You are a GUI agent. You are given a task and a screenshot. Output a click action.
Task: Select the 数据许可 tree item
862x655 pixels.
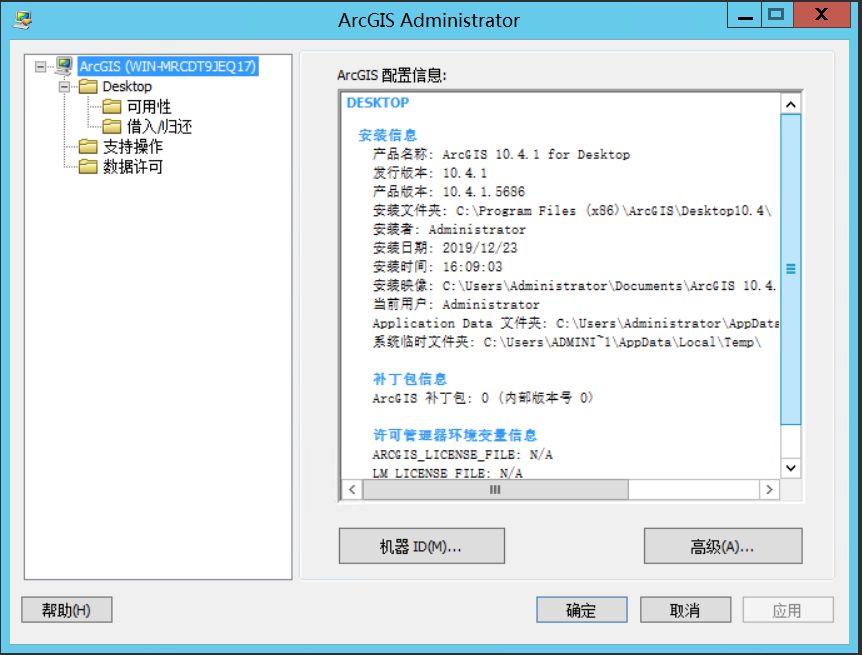(x=132, y=166)
